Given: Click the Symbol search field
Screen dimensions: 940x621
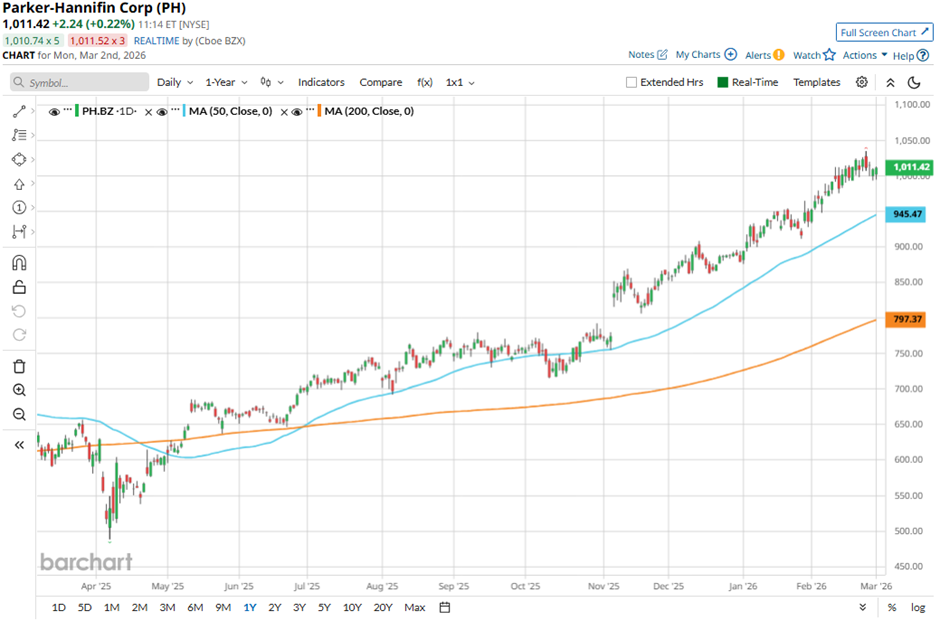Looking at the screenshot, I should (x=77, y=83).
